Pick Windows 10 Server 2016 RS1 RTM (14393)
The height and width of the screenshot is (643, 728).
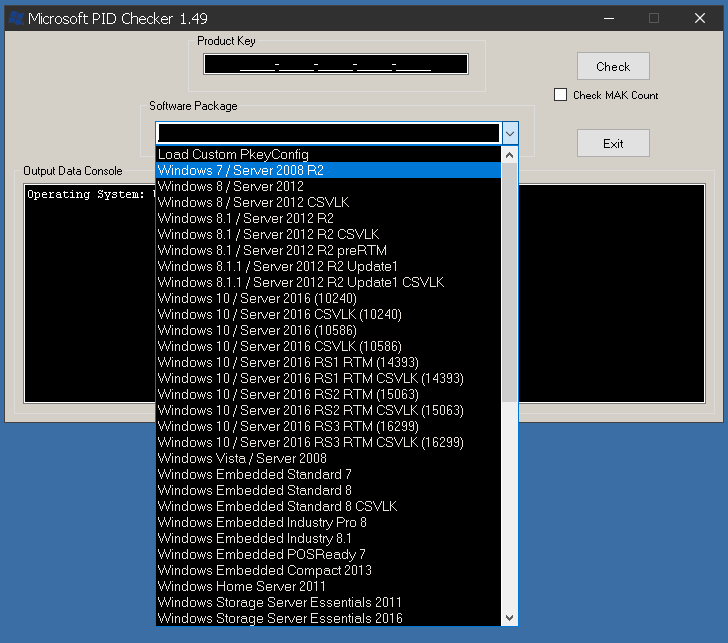[328, 363]
